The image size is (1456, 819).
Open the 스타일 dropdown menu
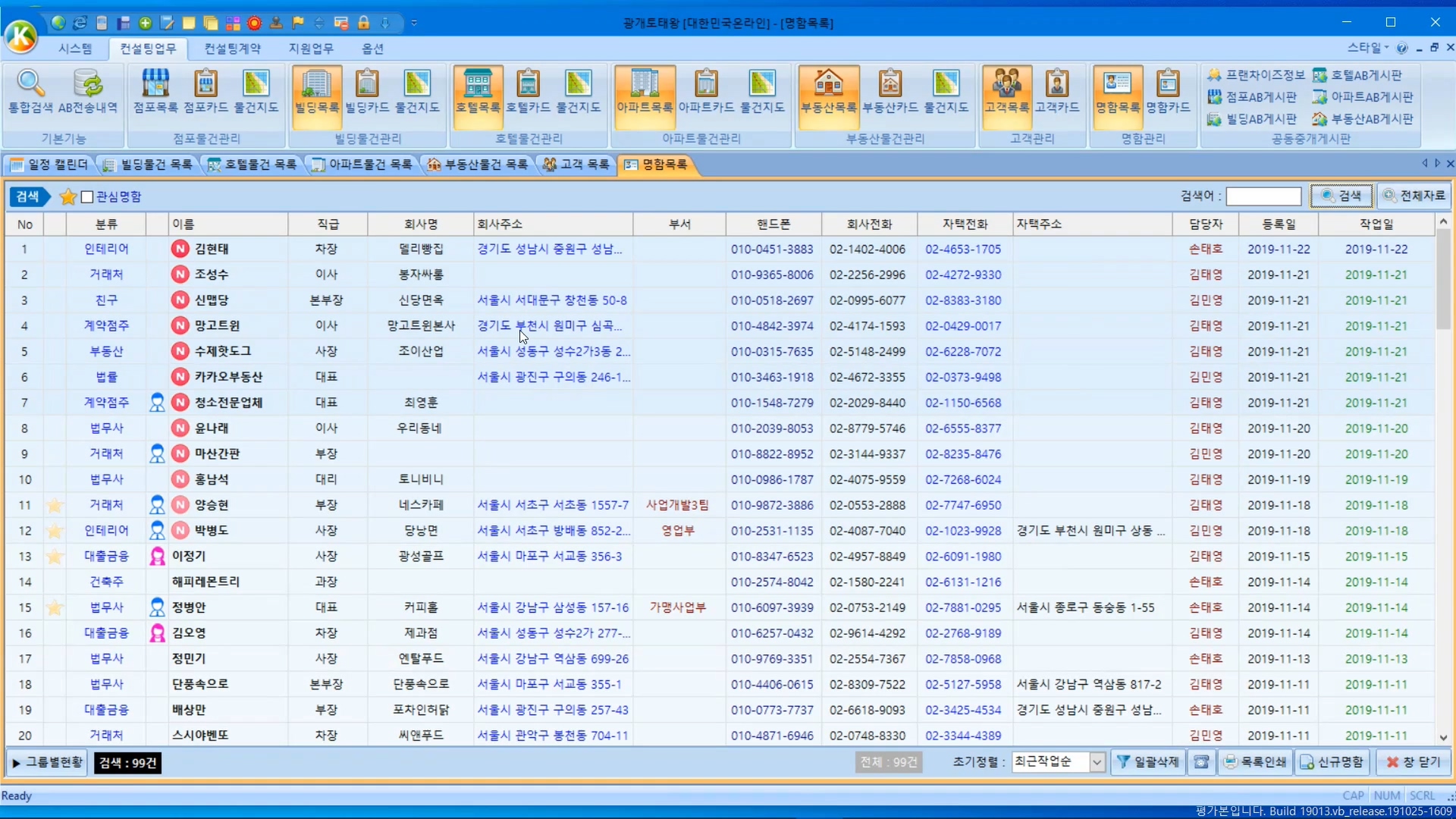[x=1368, y=48]
